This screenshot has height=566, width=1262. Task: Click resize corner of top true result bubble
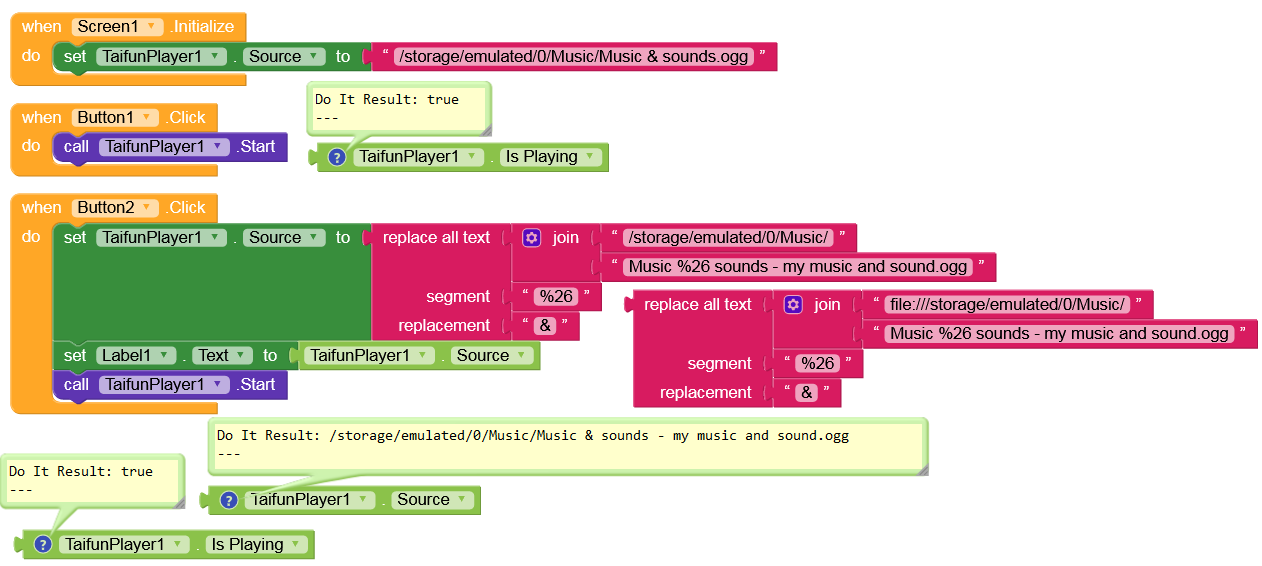(485, 129)
